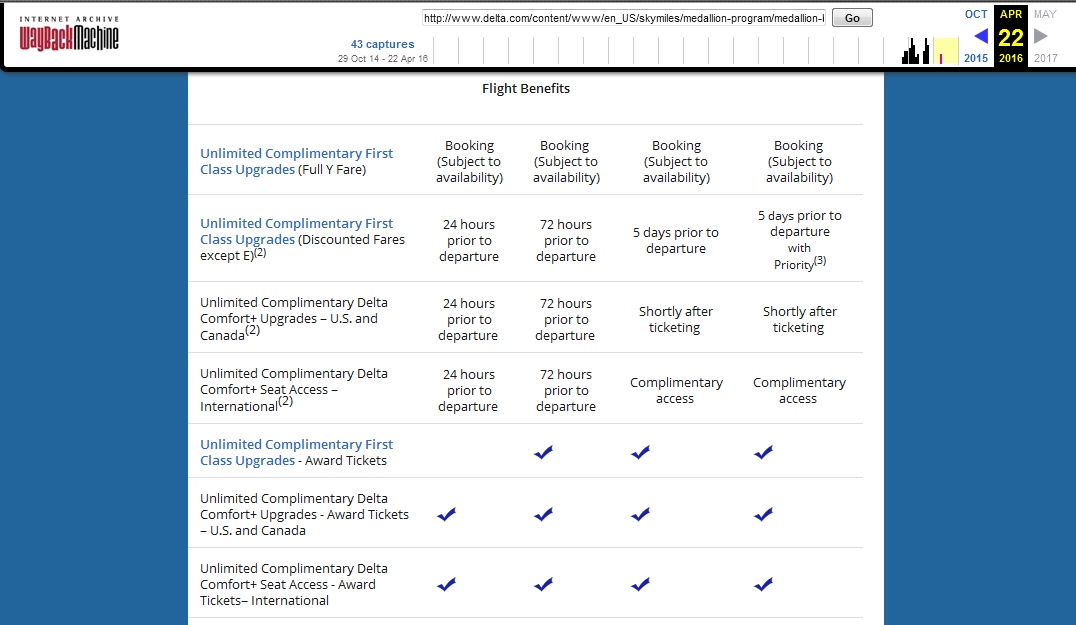Click the Wayback Machine logo
The width and height of the screenshot is (1076, 625).
pos(68,34)
